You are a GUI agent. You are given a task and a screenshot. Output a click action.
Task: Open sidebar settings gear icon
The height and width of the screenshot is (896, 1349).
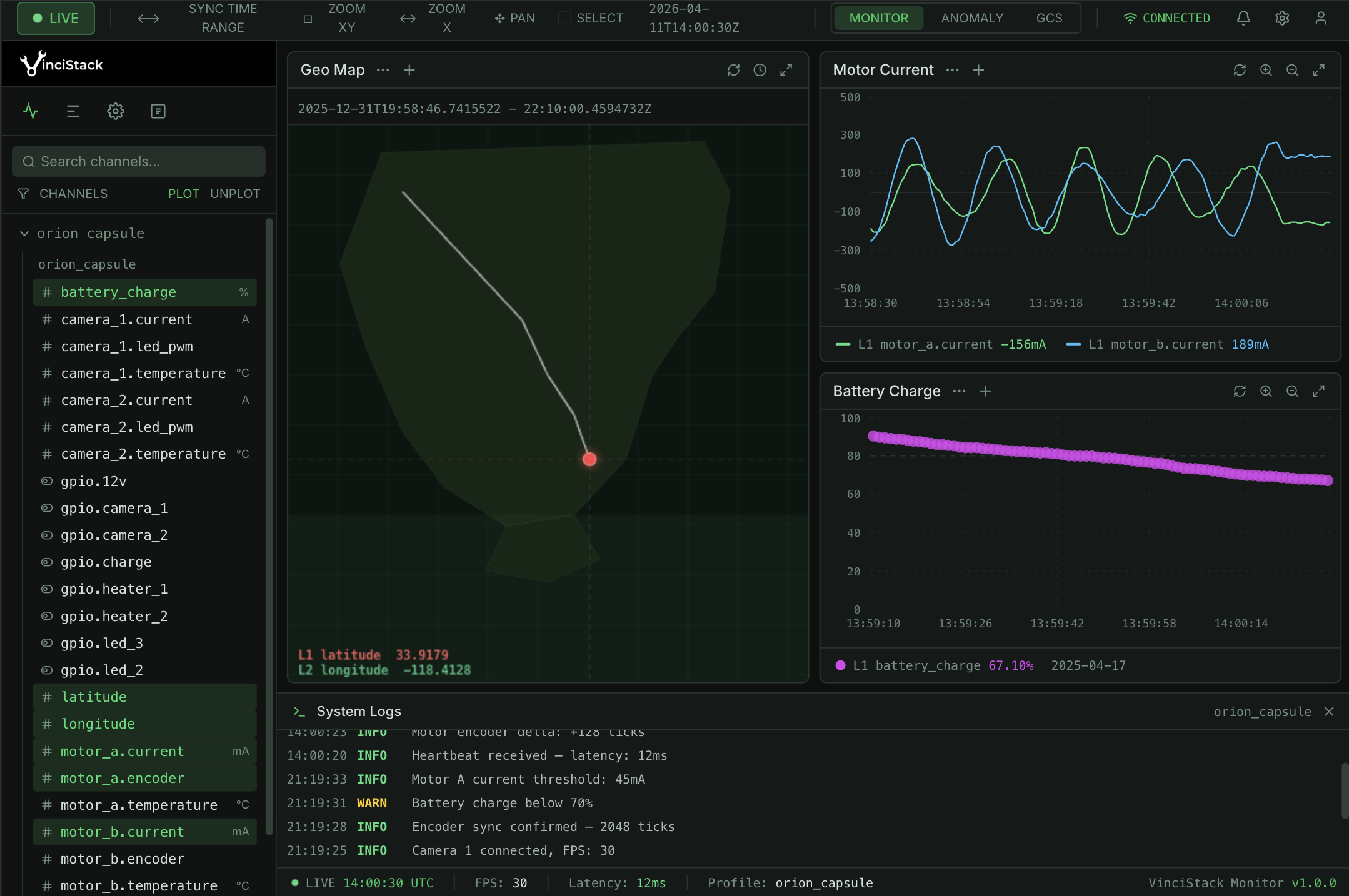(116, 111)
